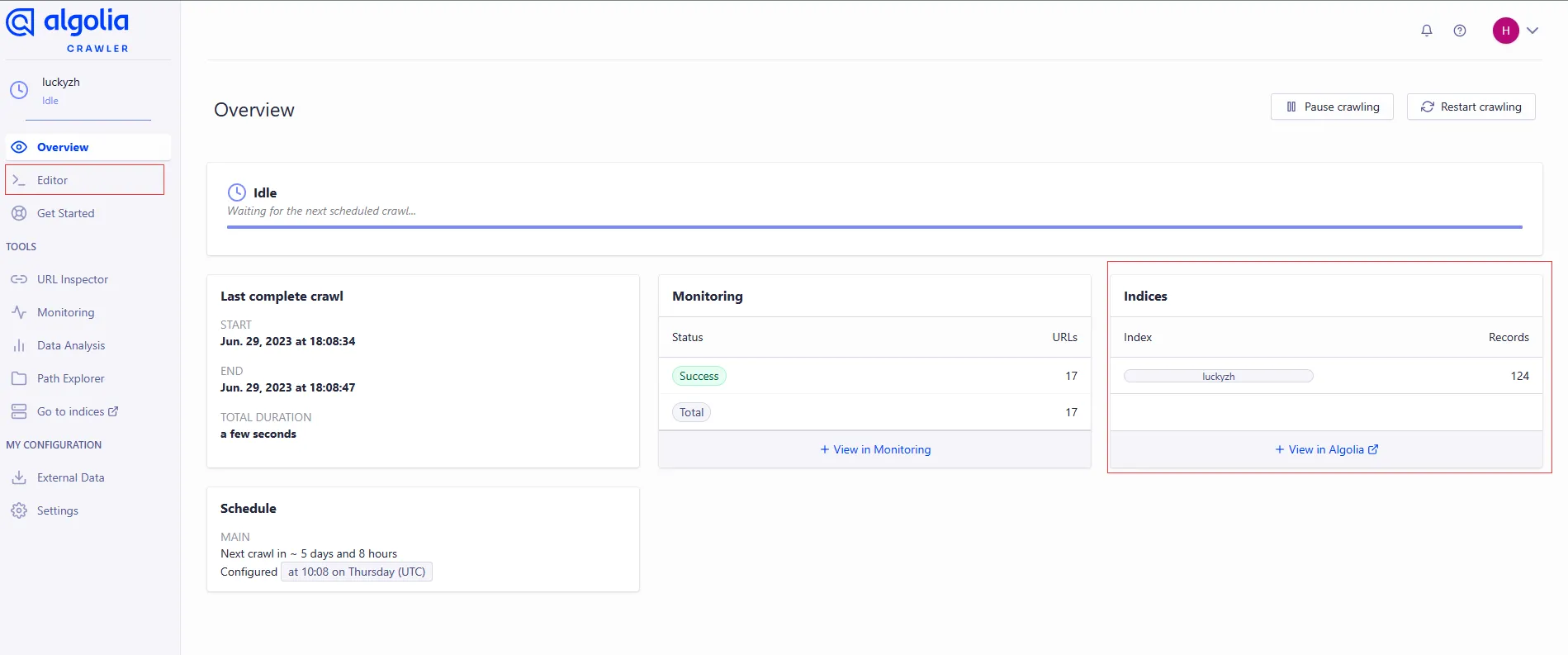The width and height of the screenshot is (1568, 655).
Task: Click the H user avatar
Action: [1505, 31]
